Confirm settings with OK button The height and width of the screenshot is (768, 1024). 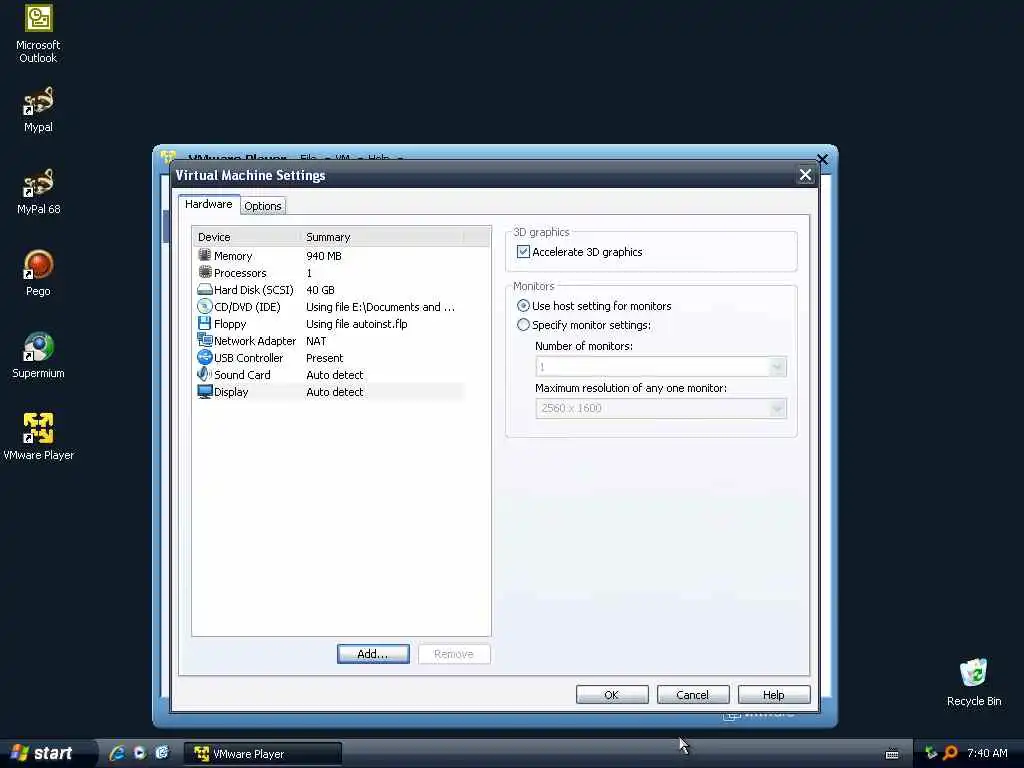point(612,695)
